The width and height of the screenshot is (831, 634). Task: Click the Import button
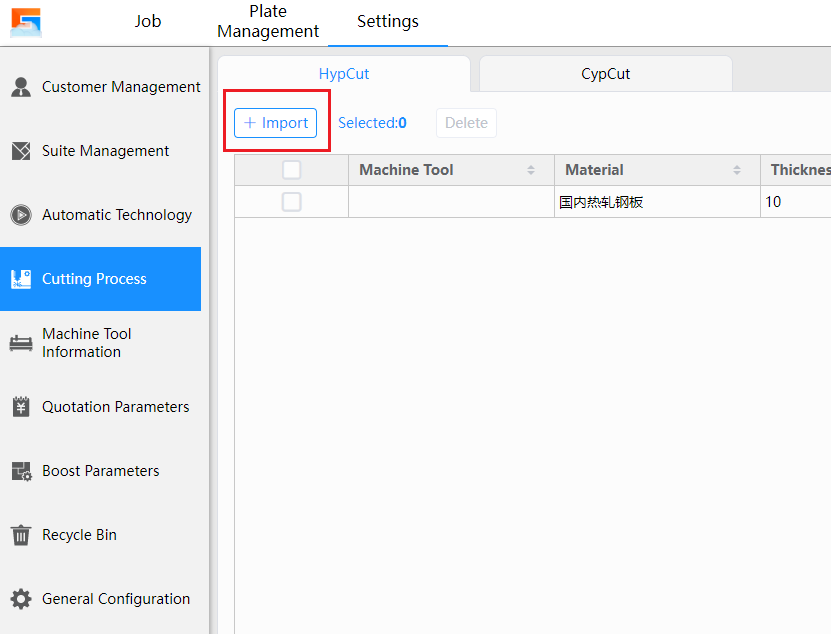[x=276, y=123]
